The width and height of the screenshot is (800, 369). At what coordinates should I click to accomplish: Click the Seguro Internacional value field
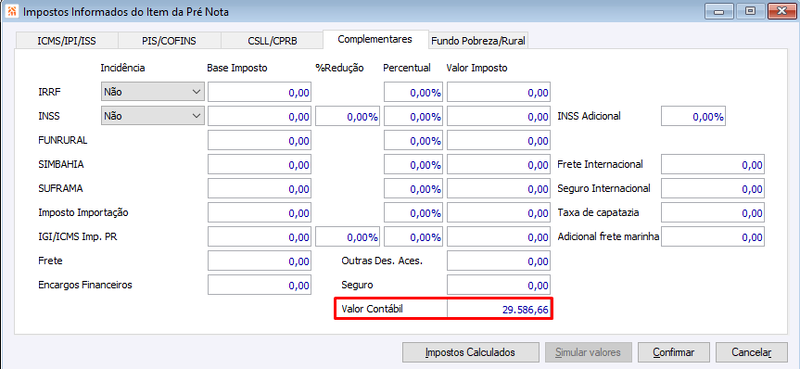713,188
